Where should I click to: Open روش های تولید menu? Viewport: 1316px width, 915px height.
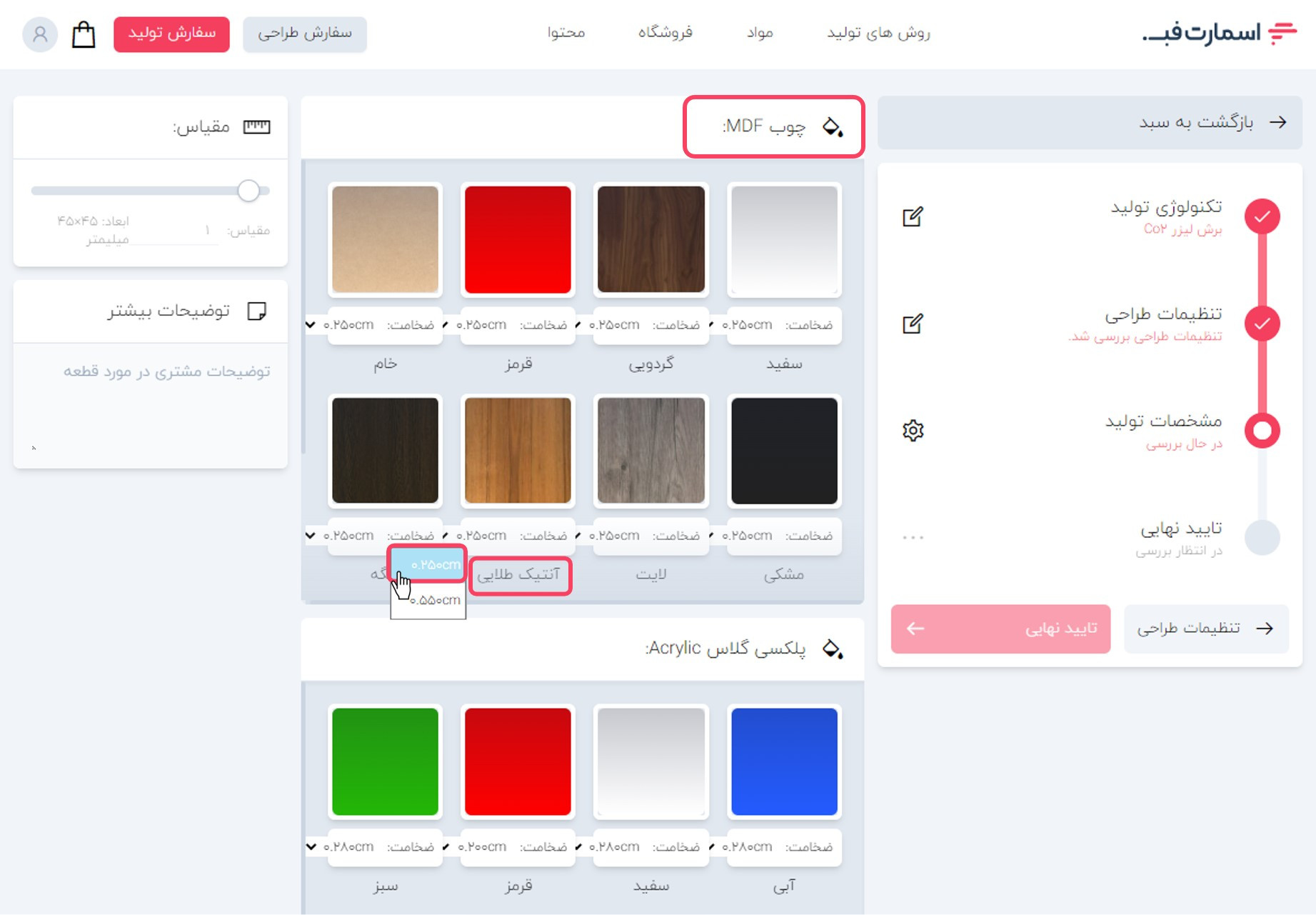(x=878, y=33)
